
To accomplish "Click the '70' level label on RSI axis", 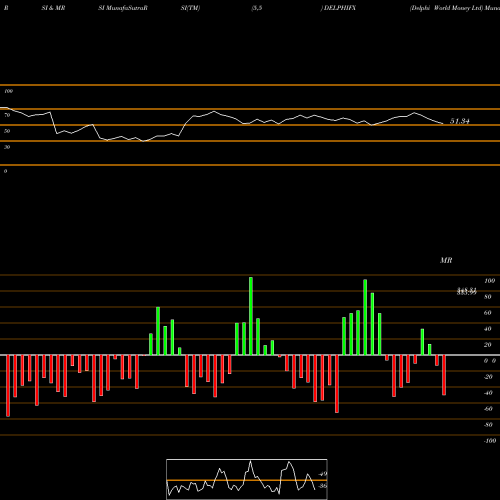I will 7,115.
